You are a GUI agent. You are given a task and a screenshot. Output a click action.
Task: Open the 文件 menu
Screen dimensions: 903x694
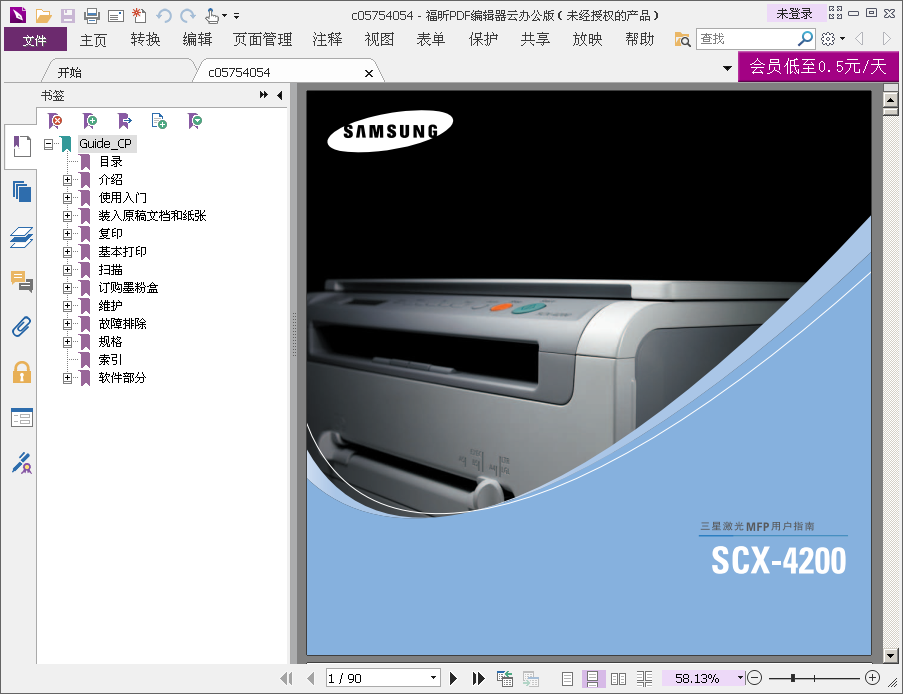click(35, 40)
